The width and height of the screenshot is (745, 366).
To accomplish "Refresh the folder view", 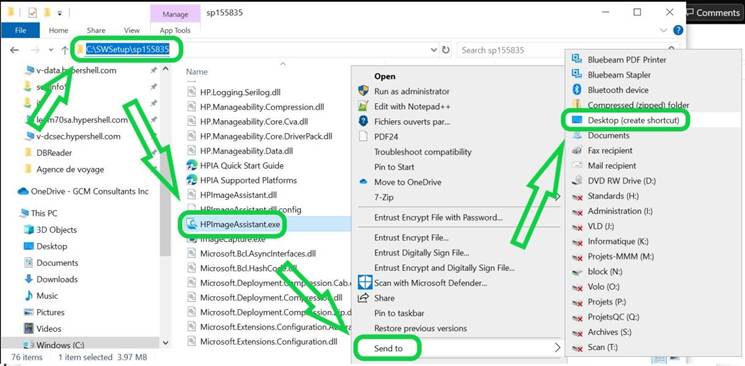I will click(x=445, y=50).
